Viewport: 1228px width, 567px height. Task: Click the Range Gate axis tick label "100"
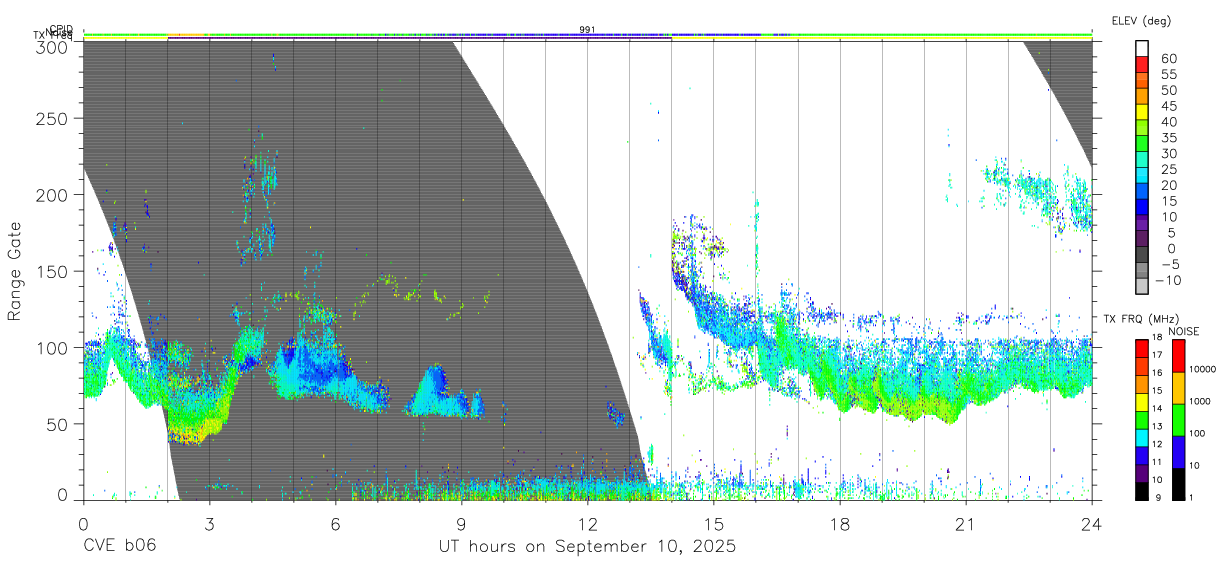52,347
